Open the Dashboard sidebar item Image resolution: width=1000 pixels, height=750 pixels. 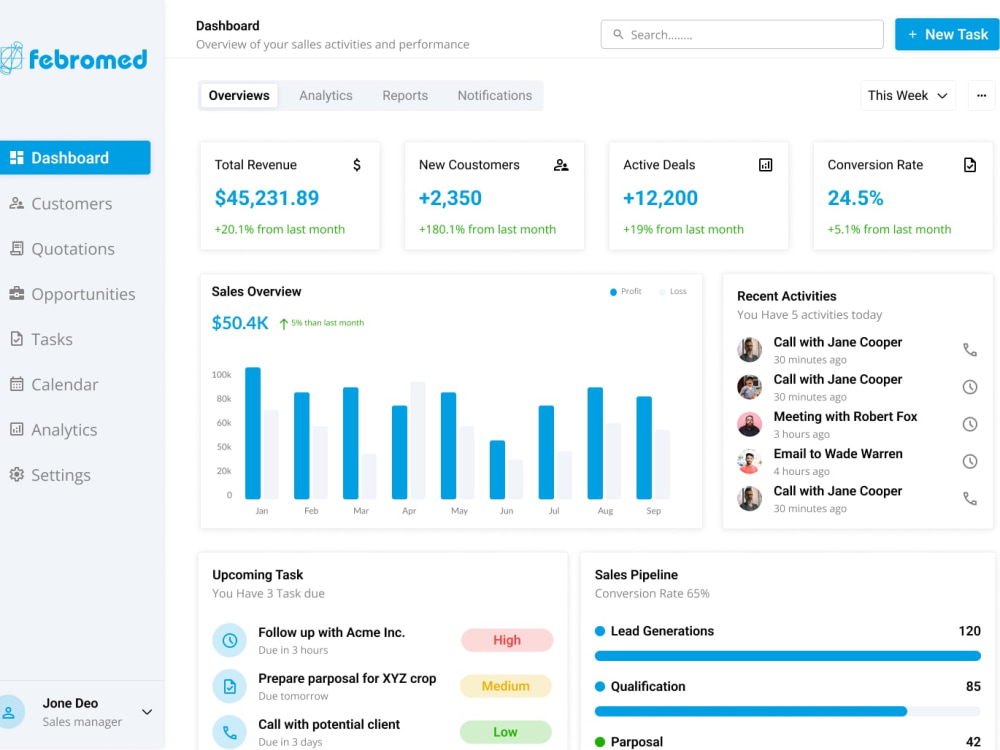click(75, 158)
